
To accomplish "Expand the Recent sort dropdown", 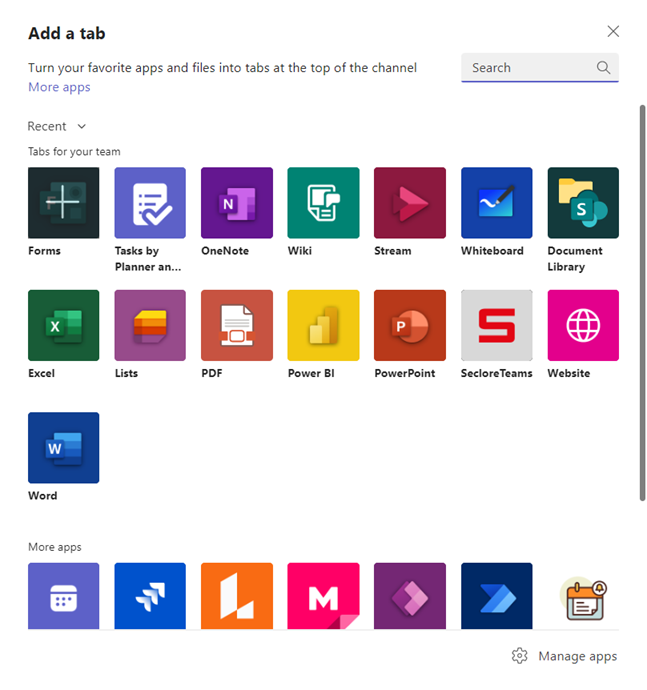I will pos(57,126).
